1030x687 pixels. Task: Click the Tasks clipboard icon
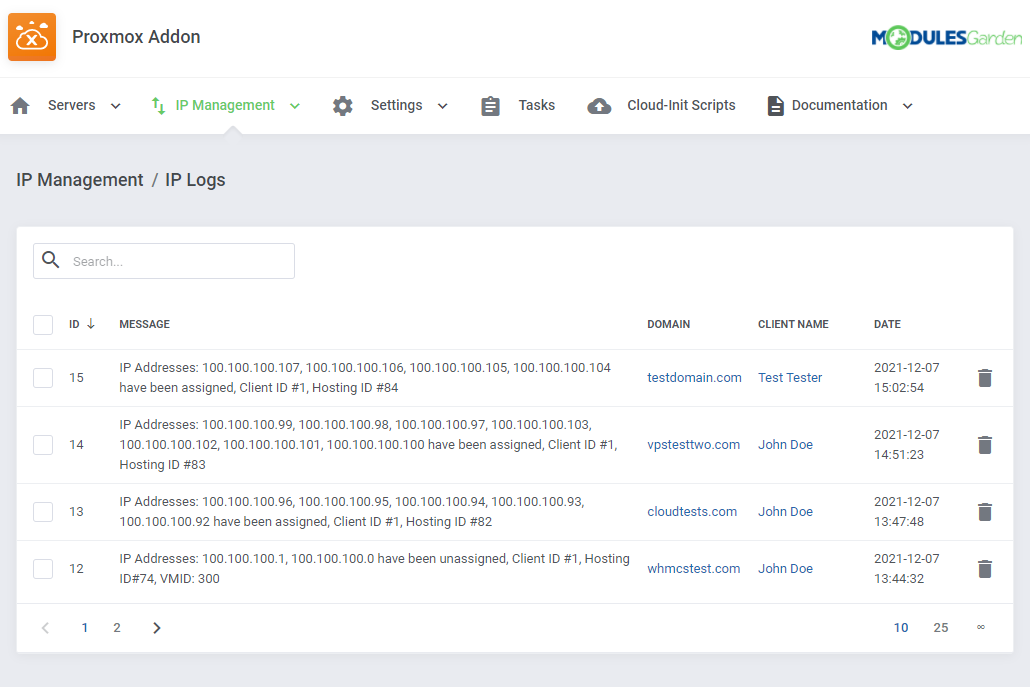490,106
